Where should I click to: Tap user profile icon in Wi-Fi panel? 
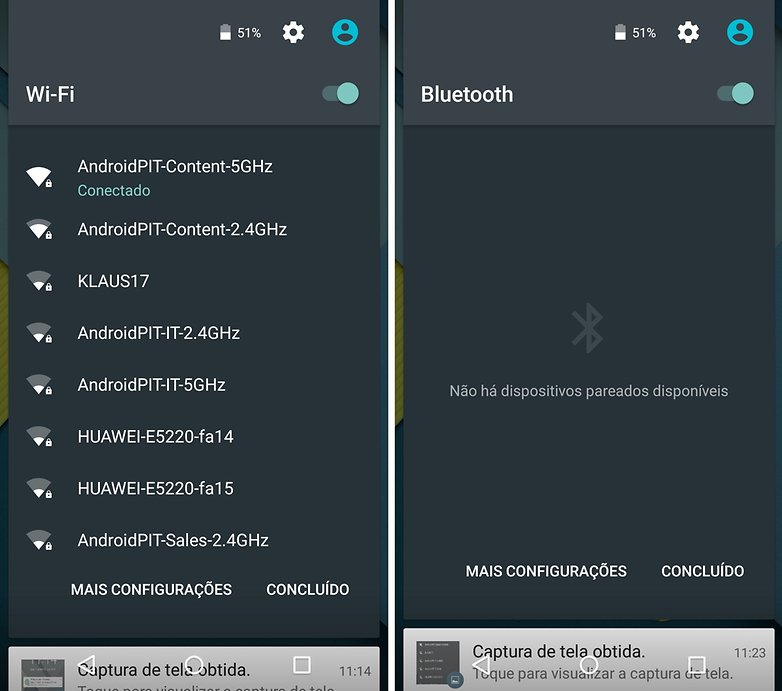[345, 32]
